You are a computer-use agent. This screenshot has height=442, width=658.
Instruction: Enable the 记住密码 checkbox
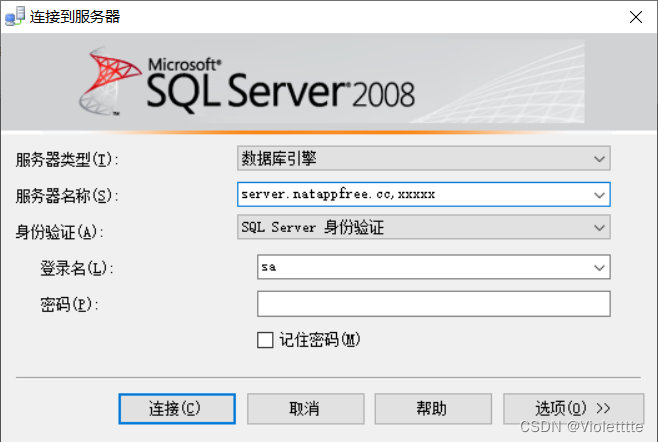tap(265, 340)
